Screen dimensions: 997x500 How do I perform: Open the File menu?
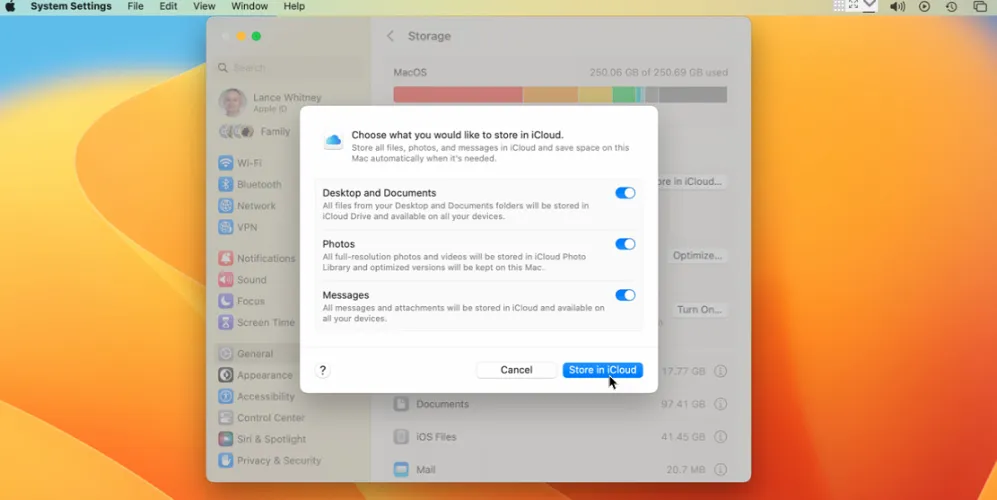coord(135,7)
